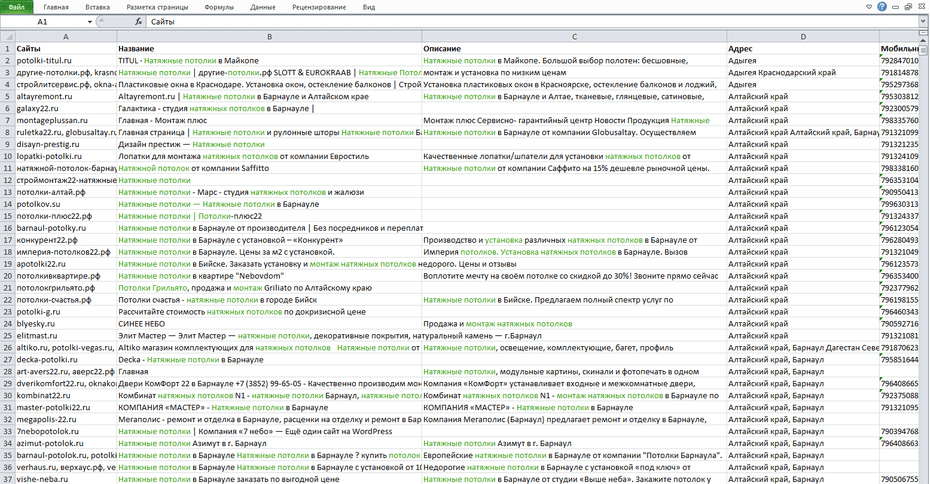Viewport: 930px width, 484px height.
Task: Select cell vishe-neba.ru
Action: (66, 479)
